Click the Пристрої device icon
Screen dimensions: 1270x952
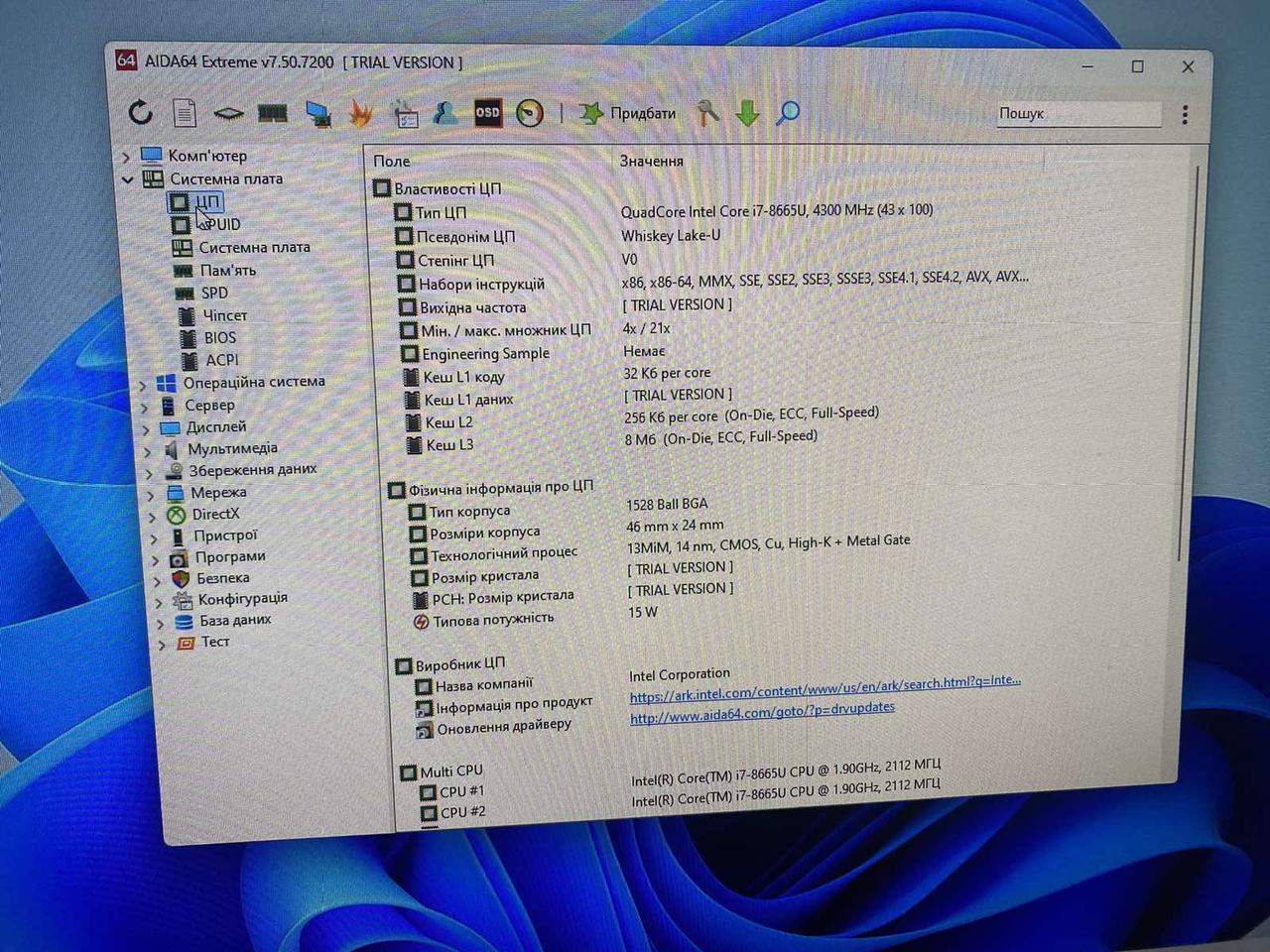coord(178,536)
